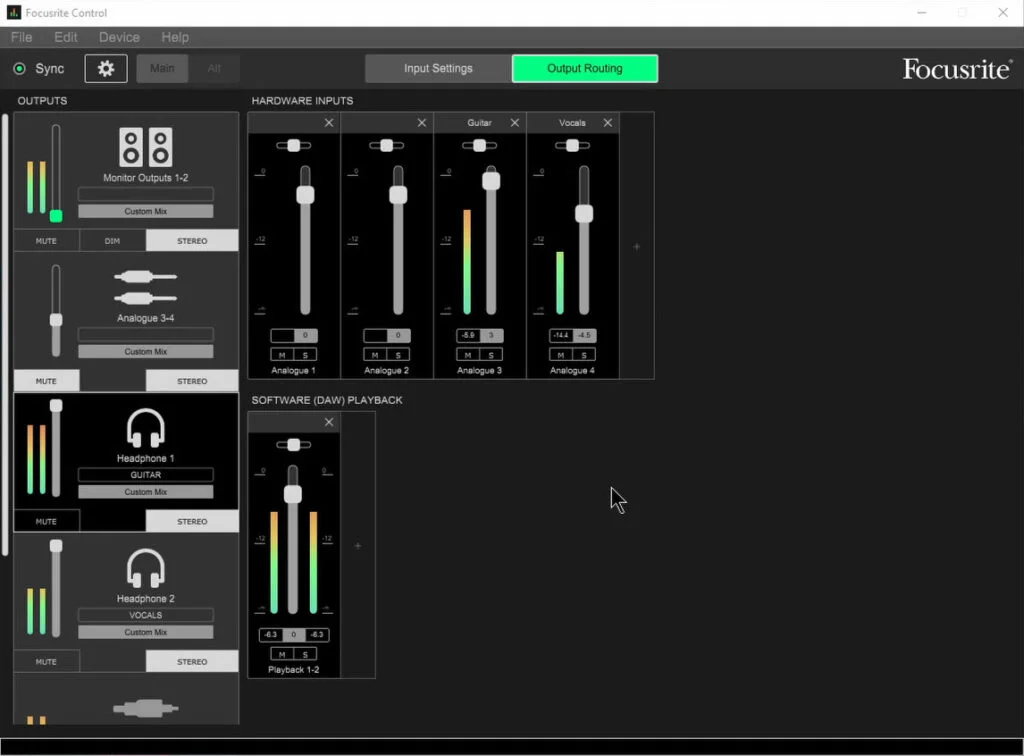1024x756 pixels.
Task: Open the File menu
Action: [x=22, y=37]
